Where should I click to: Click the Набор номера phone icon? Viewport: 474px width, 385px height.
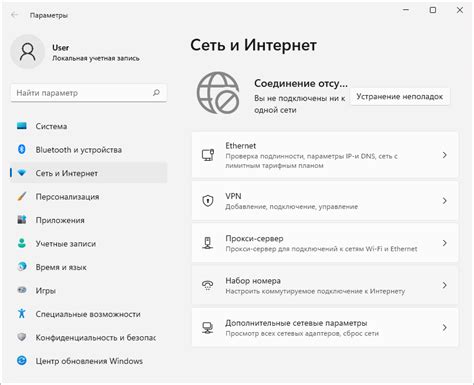tap(208, 285)
